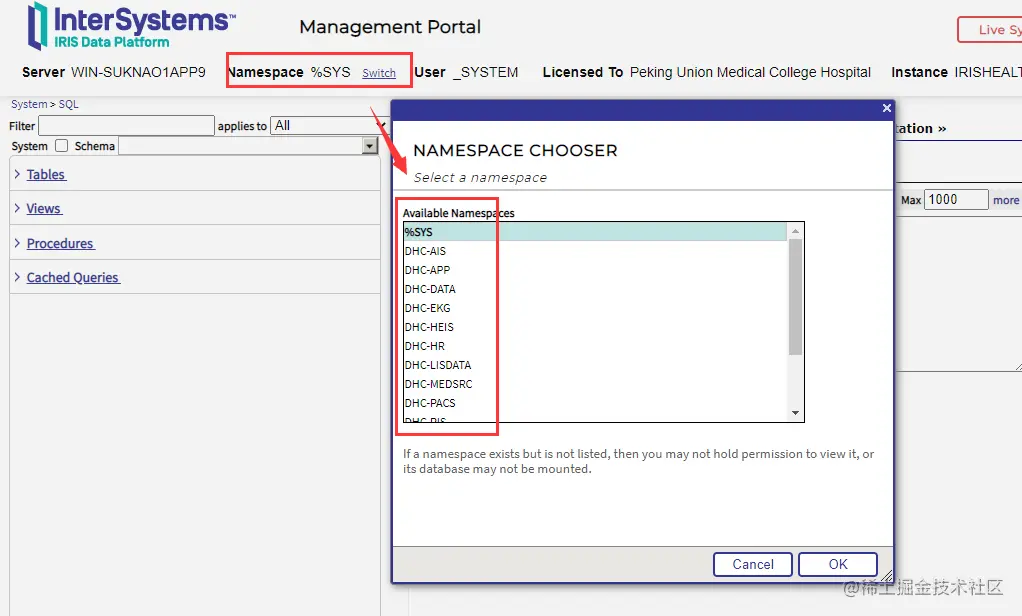This screenshot has height=616, width=1022.
Task: Click the namespace list scrollbar thumb
Action: point(795,297)
